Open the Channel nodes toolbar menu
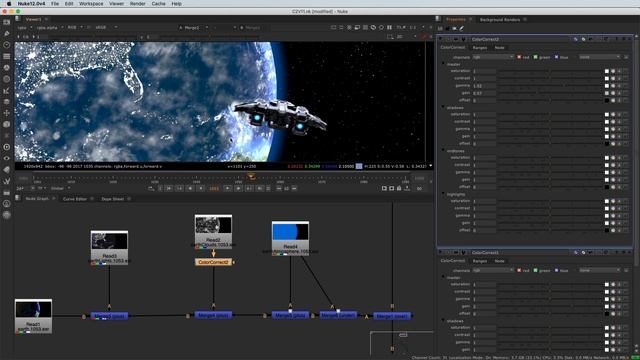Screen dimensions: 640x360 7,56
